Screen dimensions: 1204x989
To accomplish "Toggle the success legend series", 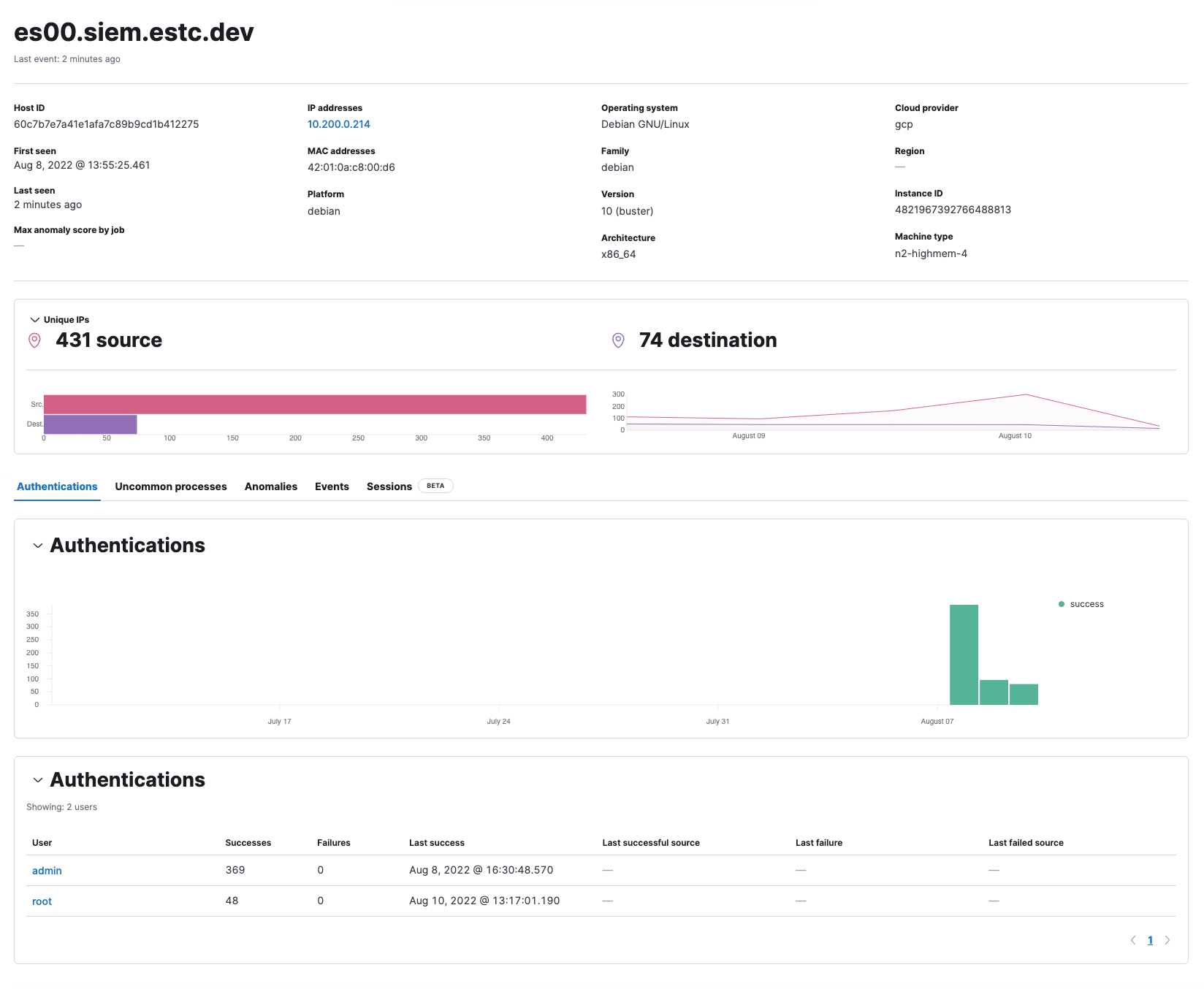I will [x=1086, y=604].
